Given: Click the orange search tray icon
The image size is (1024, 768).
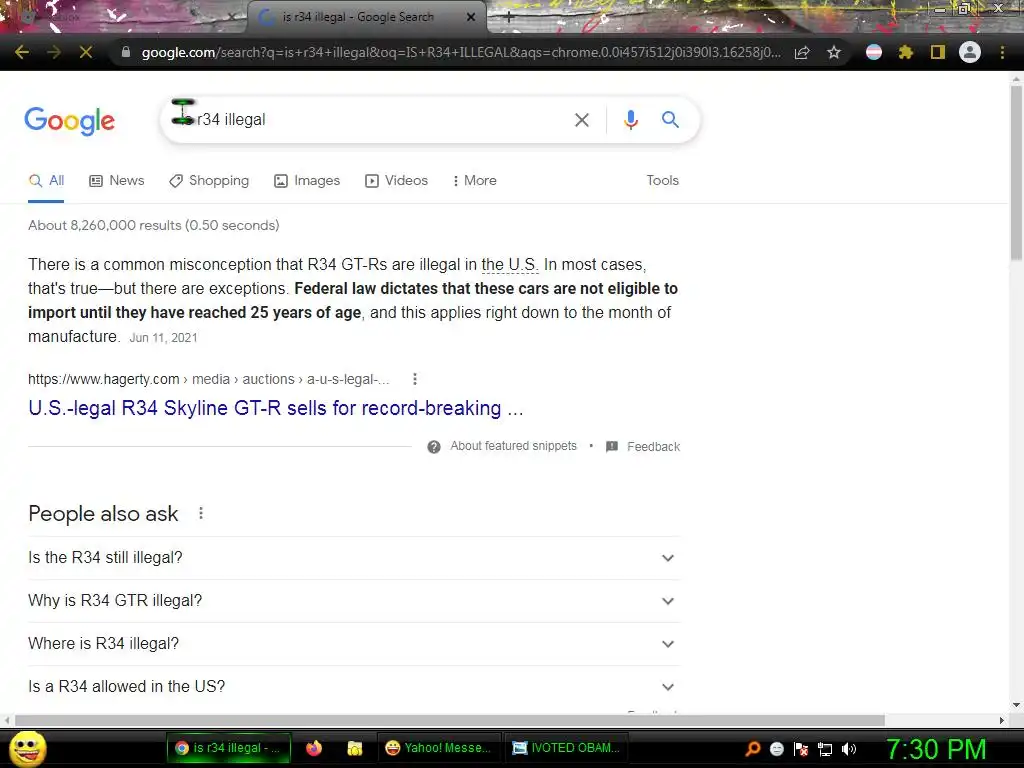Looking at the screenshot, I should 752,749.
